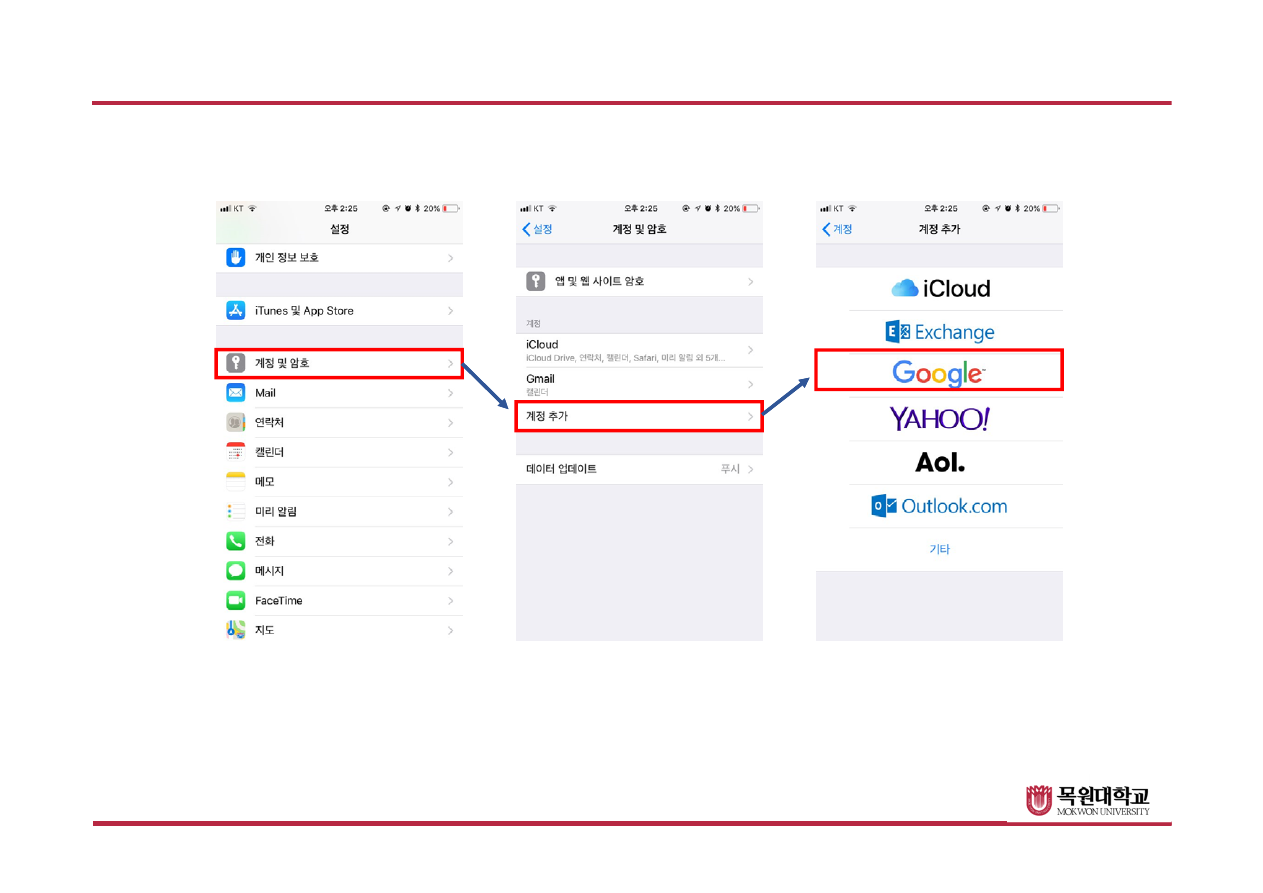Tap the 계정 및 암호 key icon
This screenshot has height=893, width=1263.
coord(235,363)
